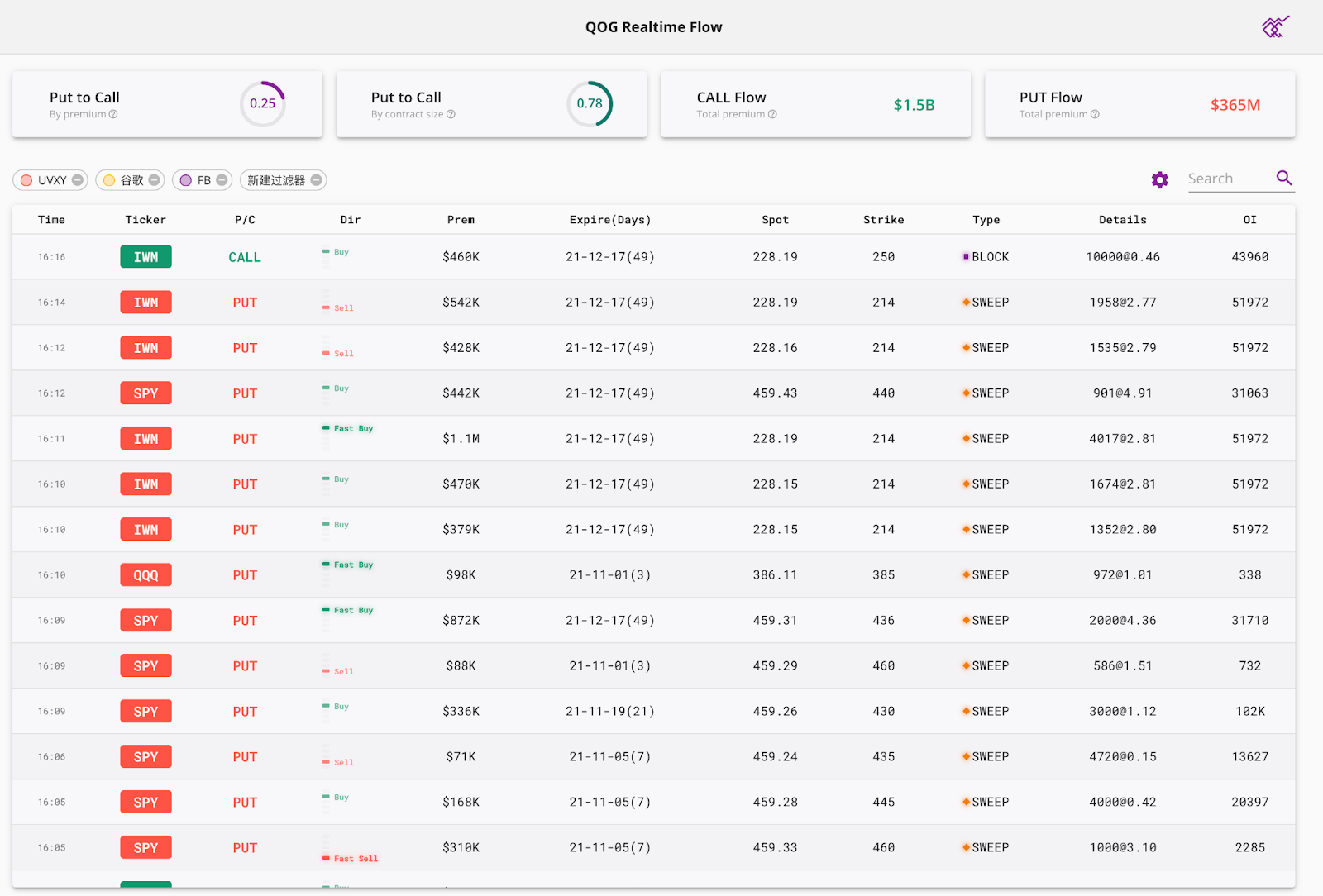
Task: Remove the 谷歌 filter chip
Action: click(x=154, y=180)
